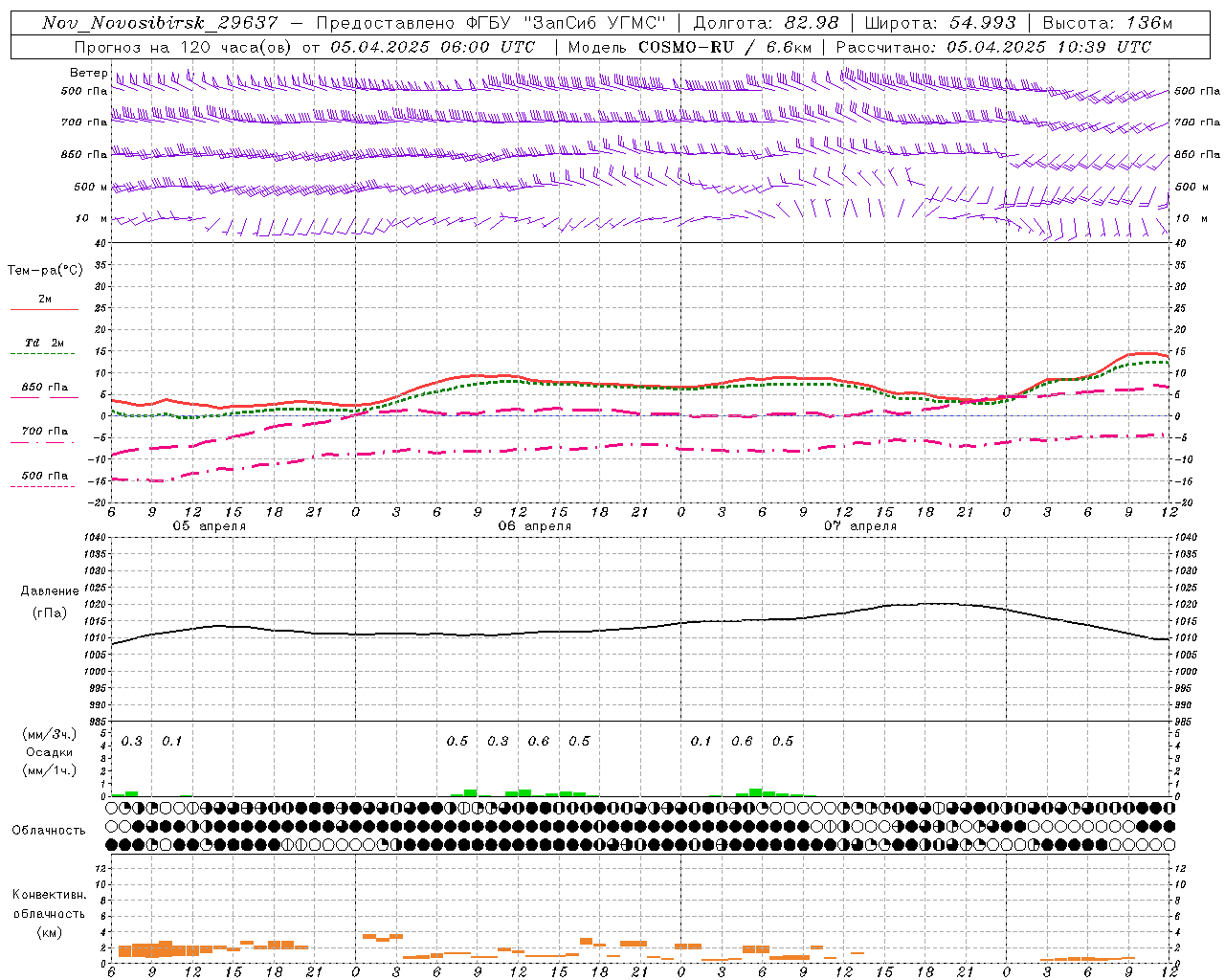Image resolution: width=1225 pixels, height=980 pixels.
Task: Click the Широта: 54.993 value
Action: (940, 23)
